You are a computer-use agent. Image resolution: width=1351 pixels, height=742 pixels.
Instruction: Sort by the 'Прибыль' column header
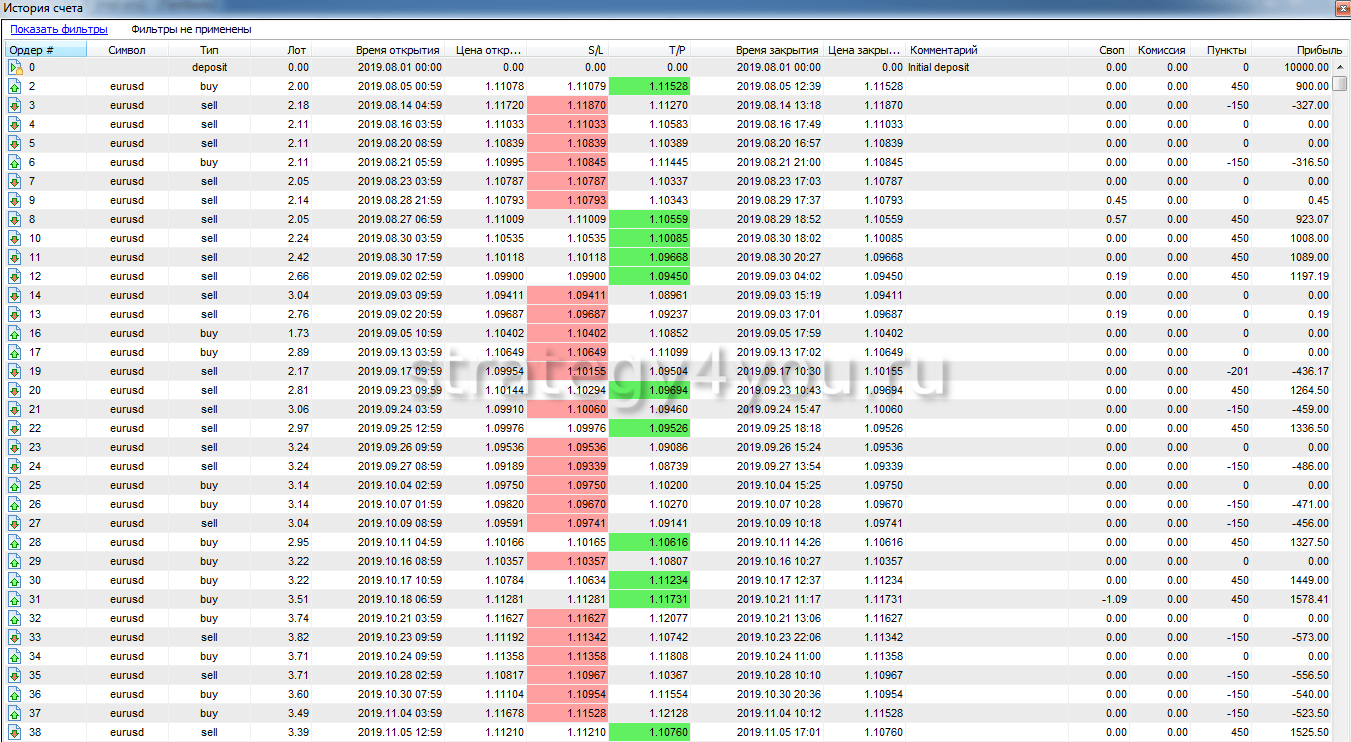1319,50
